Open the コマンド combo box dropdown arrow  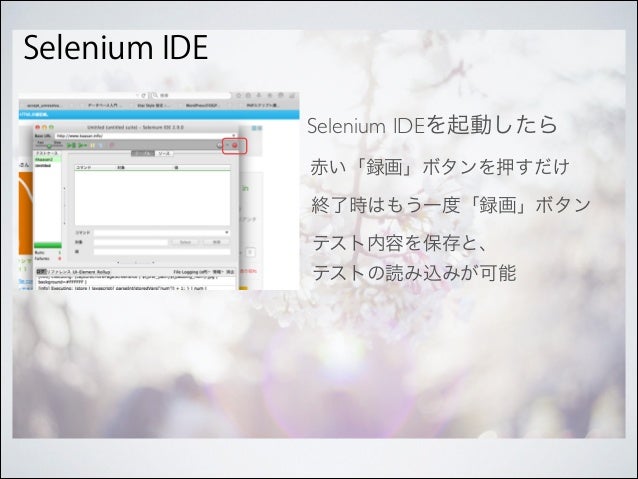click(227, 232)
